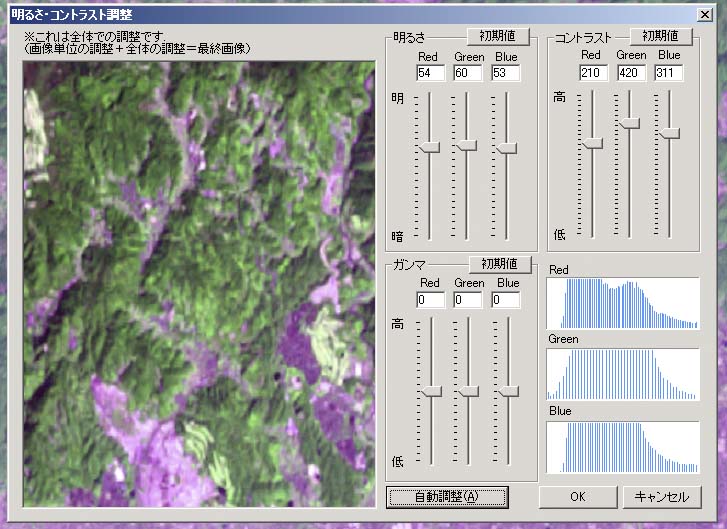Click the satellite image preview

pos(199,284)
